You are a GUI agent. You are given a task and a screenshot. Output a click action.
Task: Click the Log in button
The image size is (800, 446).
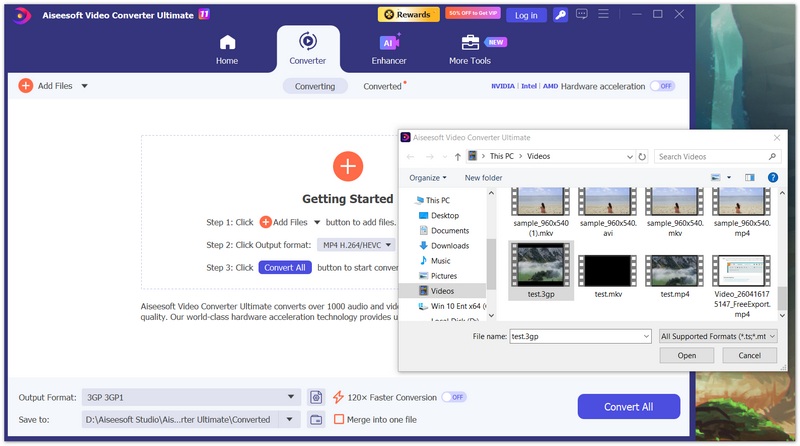coord(526,15)
